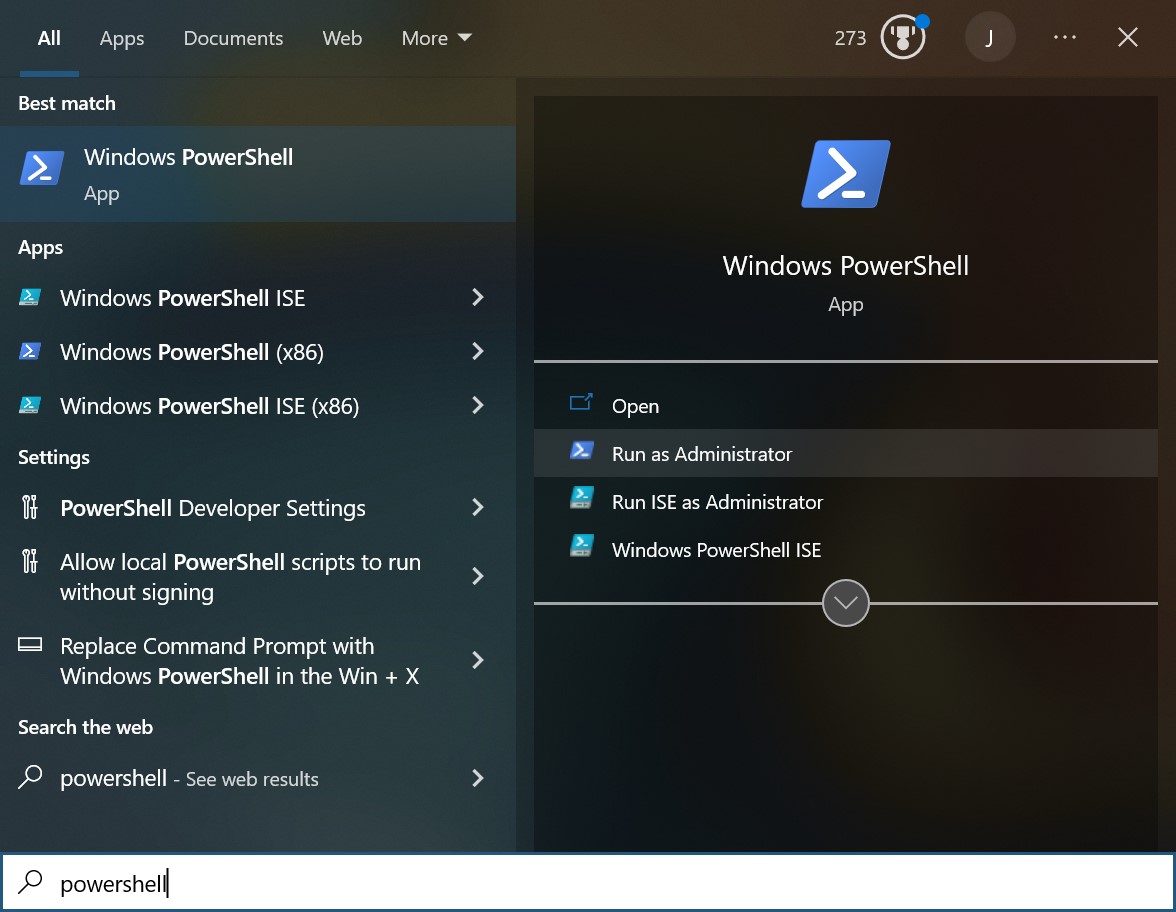Image resolution: width=1176 pixels, height=912 pixels.
Task: Expand more actions with the down chevron
Action: pyautogui.click(x=845, y=602)
